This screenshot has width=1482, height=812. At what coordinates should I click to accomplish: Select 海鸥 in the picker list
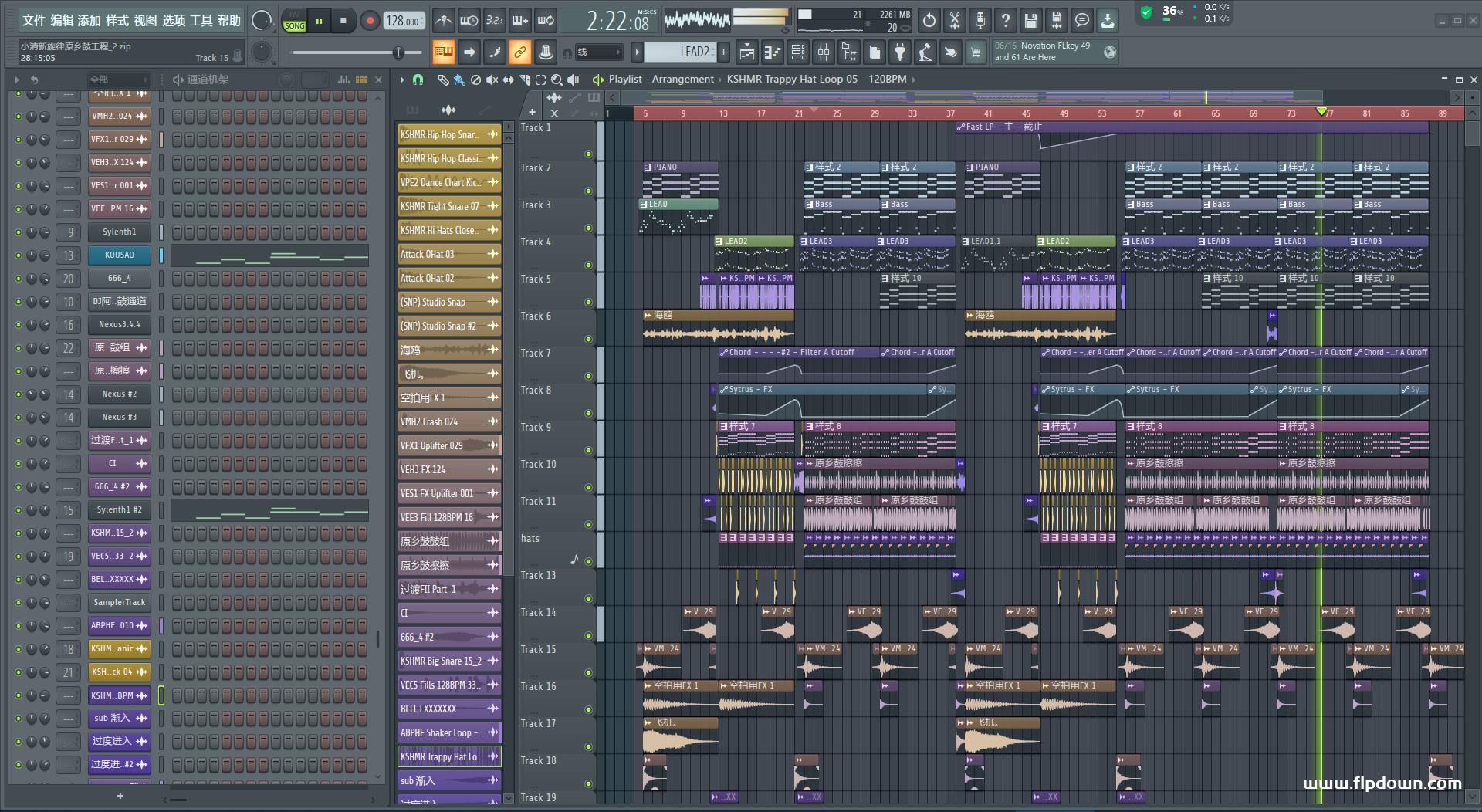tap(449, 350)
